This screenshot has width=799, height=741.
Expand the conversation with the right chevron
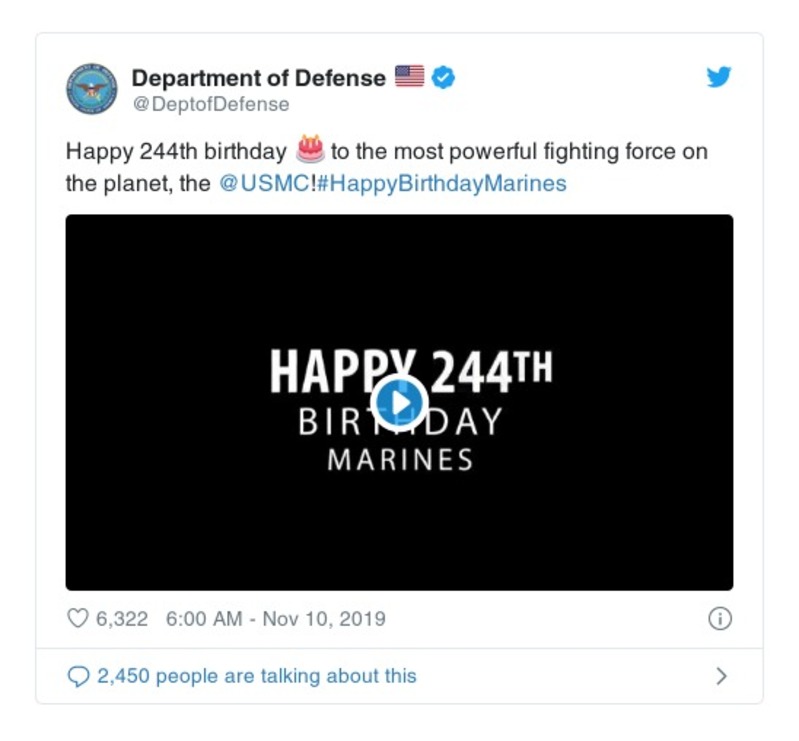point(721,677)
